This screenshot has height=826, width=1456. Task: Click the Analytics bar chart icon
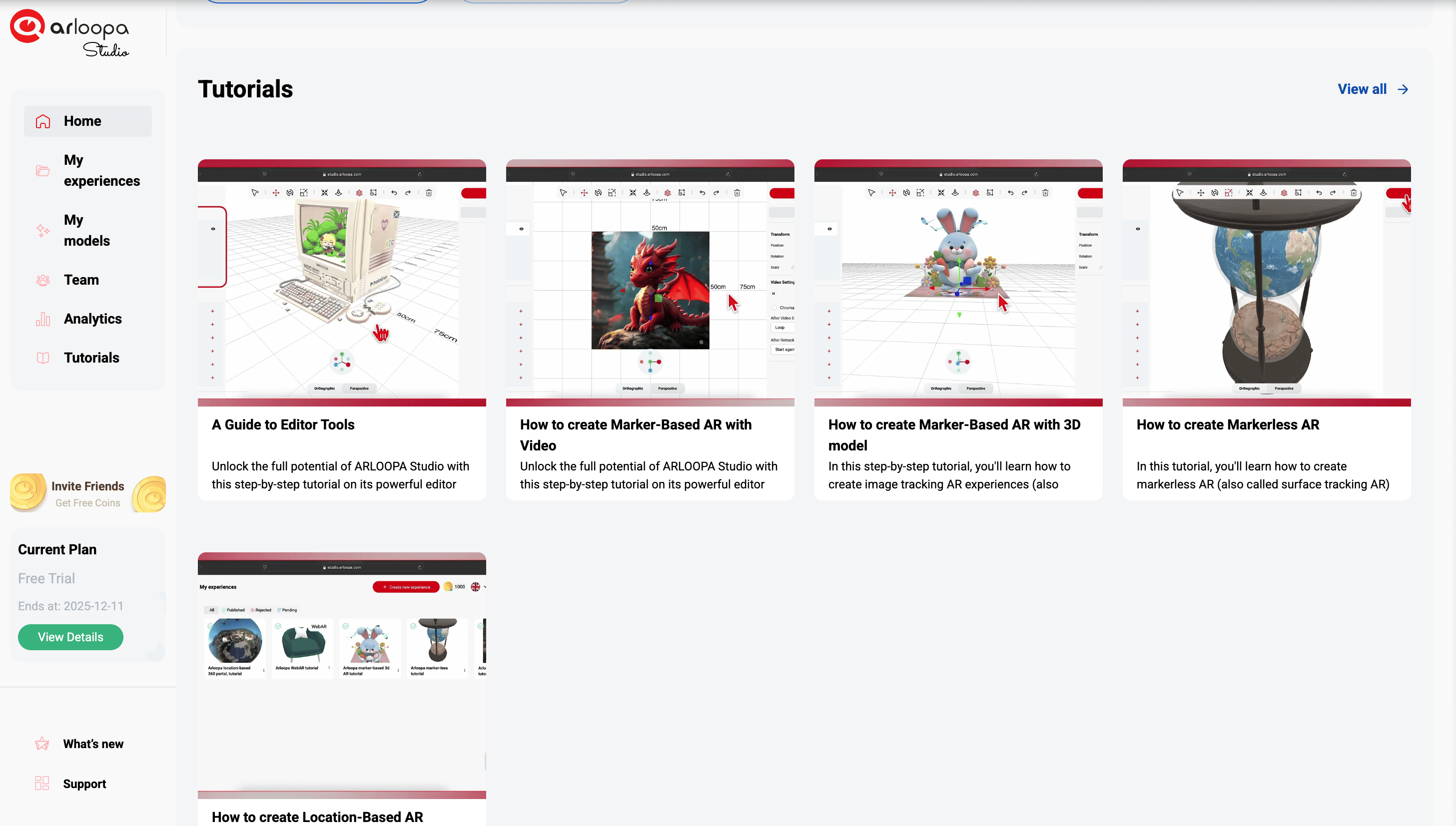[x=43, y=319]
